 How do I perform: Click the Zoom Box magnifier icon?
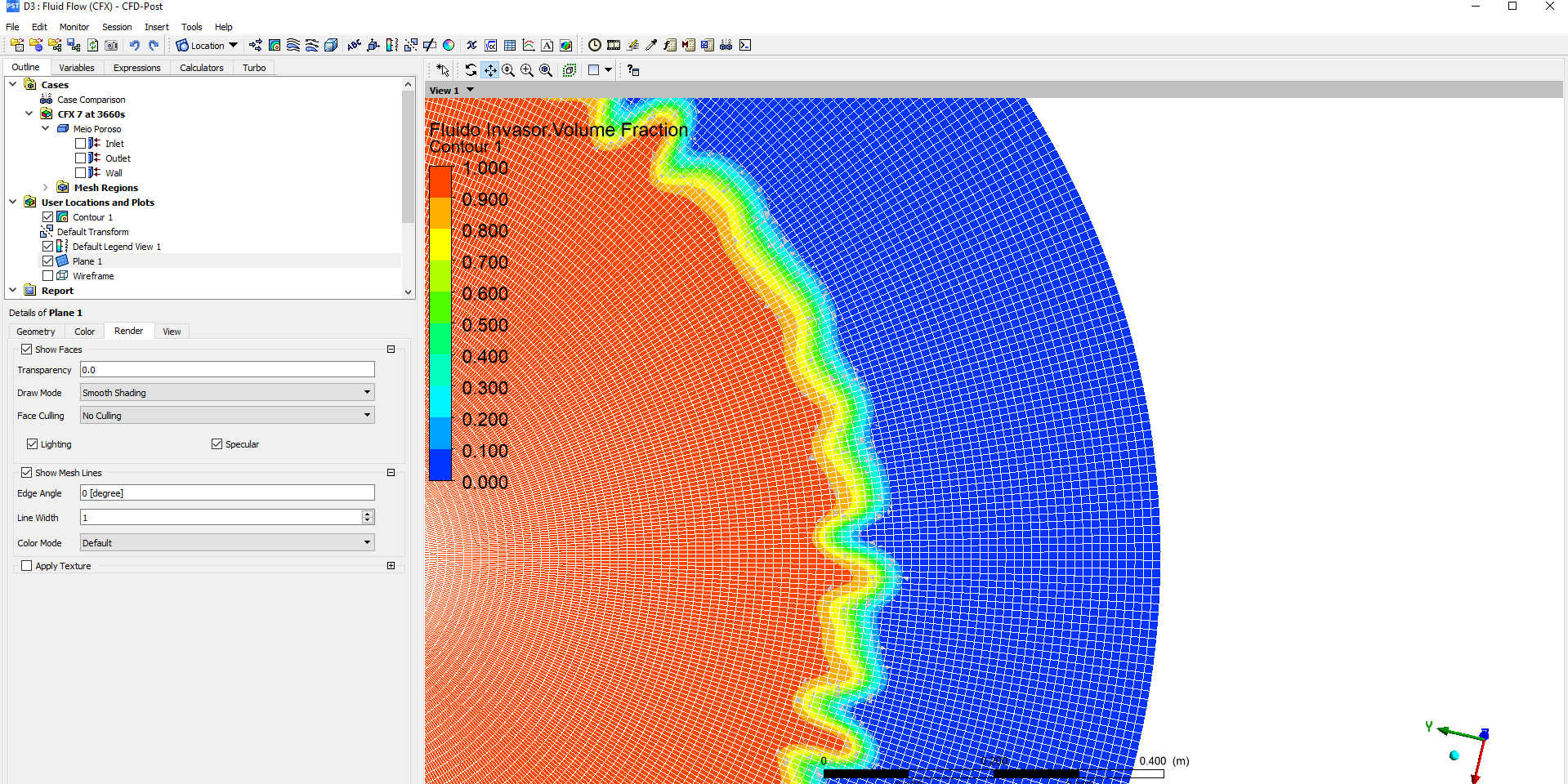(x=527, y=70)
